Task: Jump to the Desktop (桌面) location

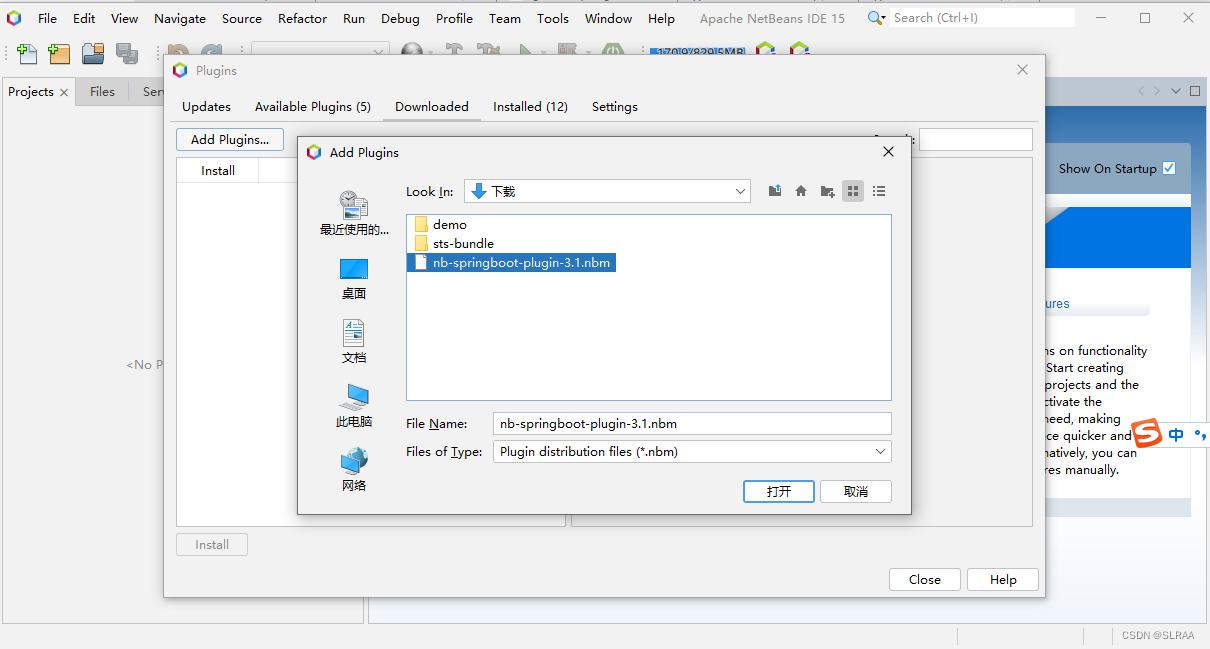Action: pos(354,278)
